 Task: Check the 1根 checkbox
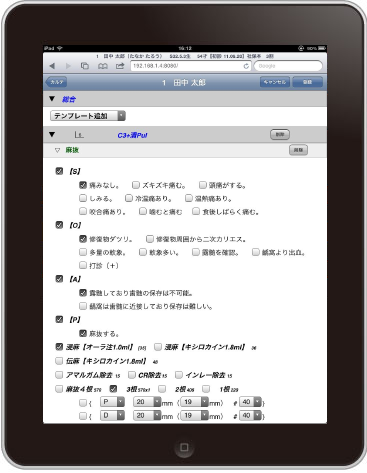point(206,389)
